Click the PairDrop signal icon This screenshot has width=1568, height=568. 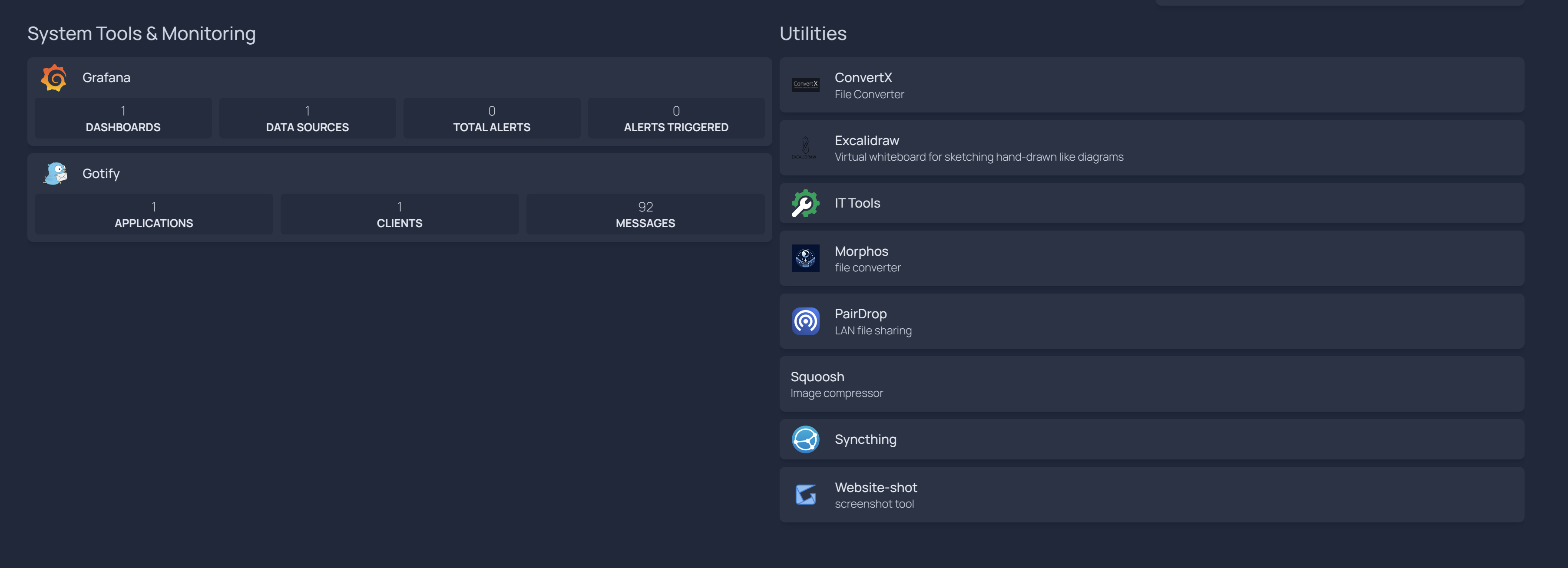pos(805,321)
